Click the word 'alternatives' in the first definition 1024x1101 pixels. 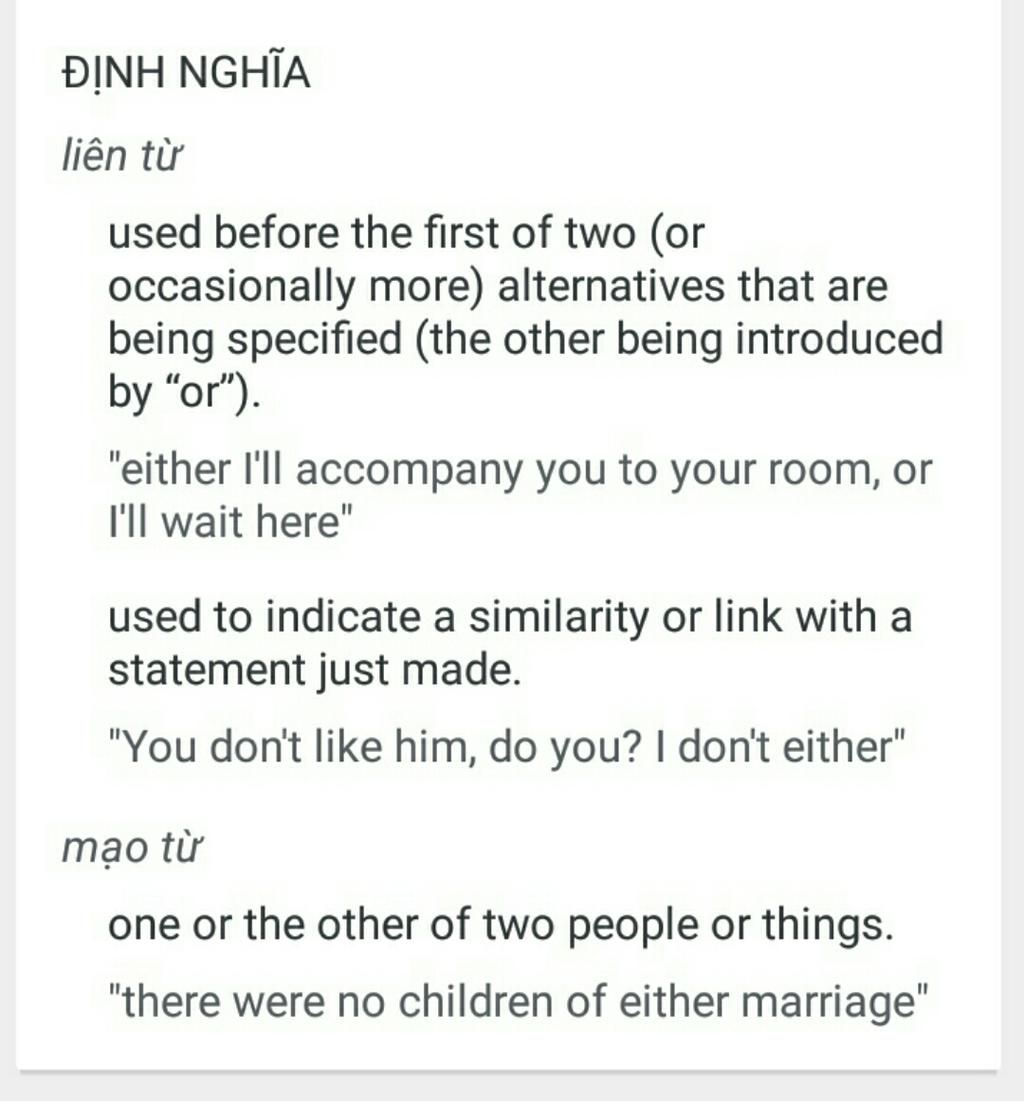point(611,286)
